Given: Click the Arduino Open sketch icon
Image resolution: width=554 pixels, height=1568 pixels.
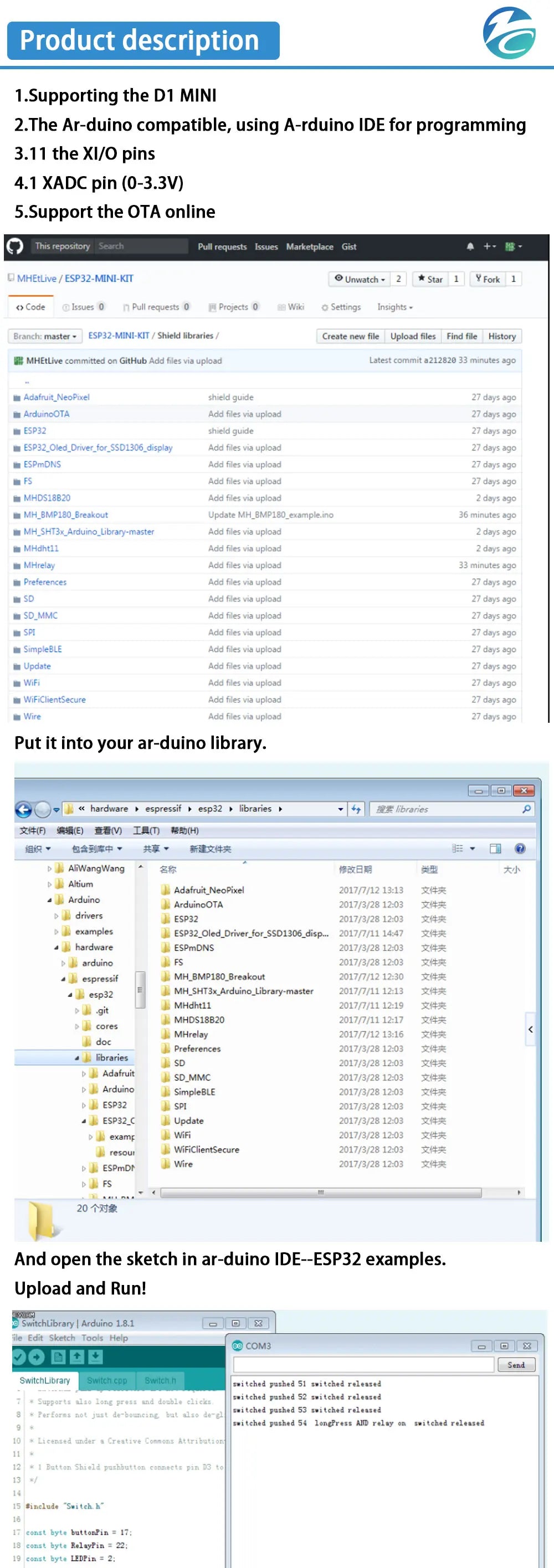Looking at the screenshot, I should [76, 1357].
